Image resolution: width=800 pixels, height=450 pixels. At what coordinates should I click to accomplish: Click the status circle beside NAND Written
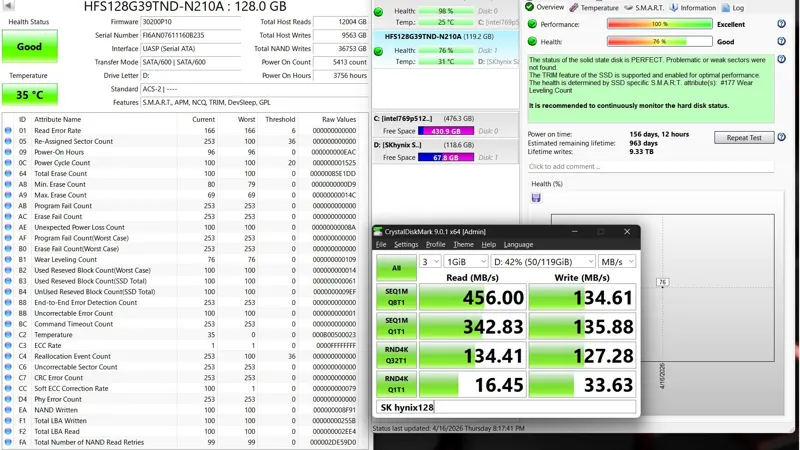8,410
